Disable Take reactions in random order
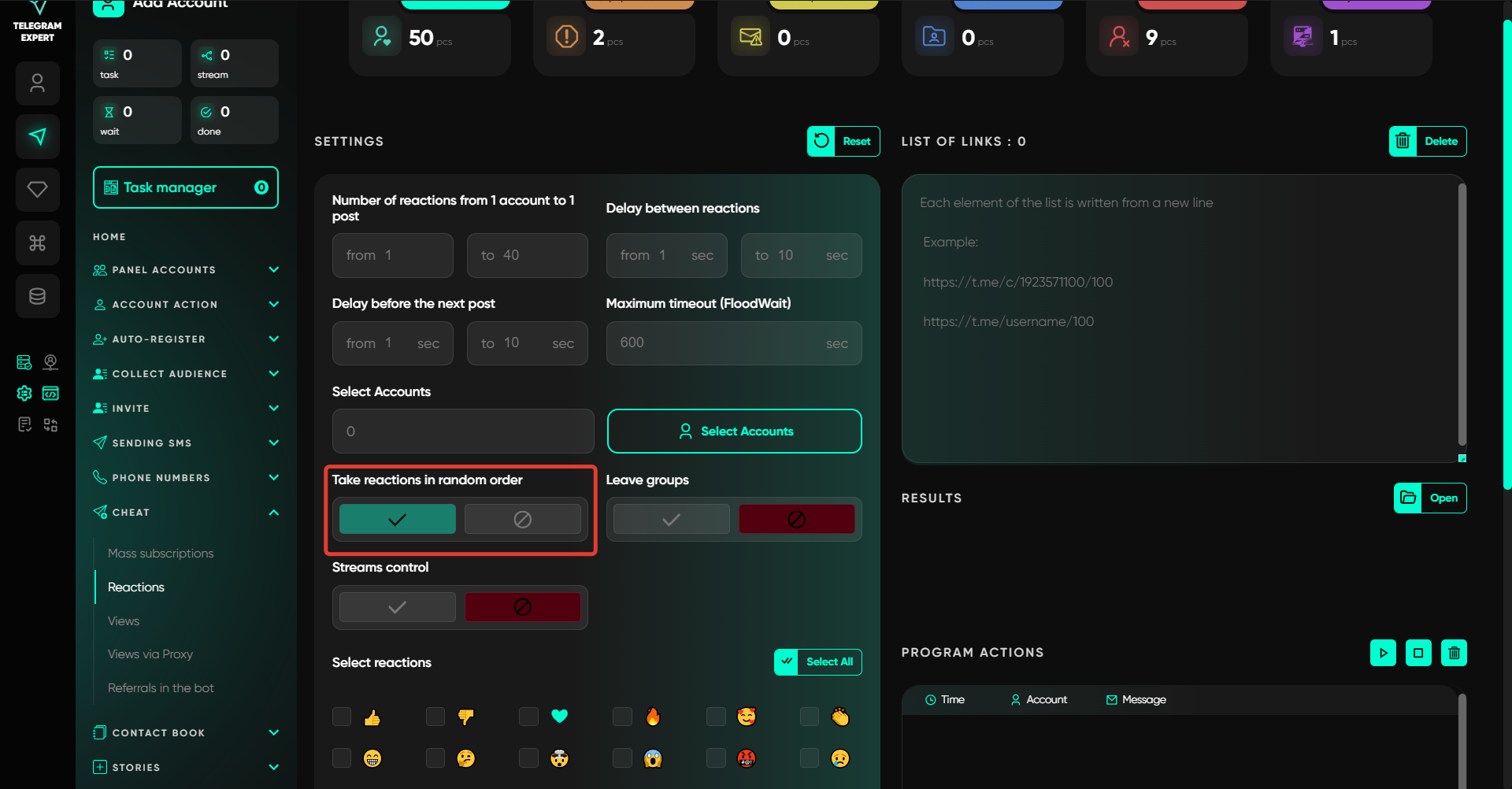This screenshot has height=789, width=1512. 522,520
